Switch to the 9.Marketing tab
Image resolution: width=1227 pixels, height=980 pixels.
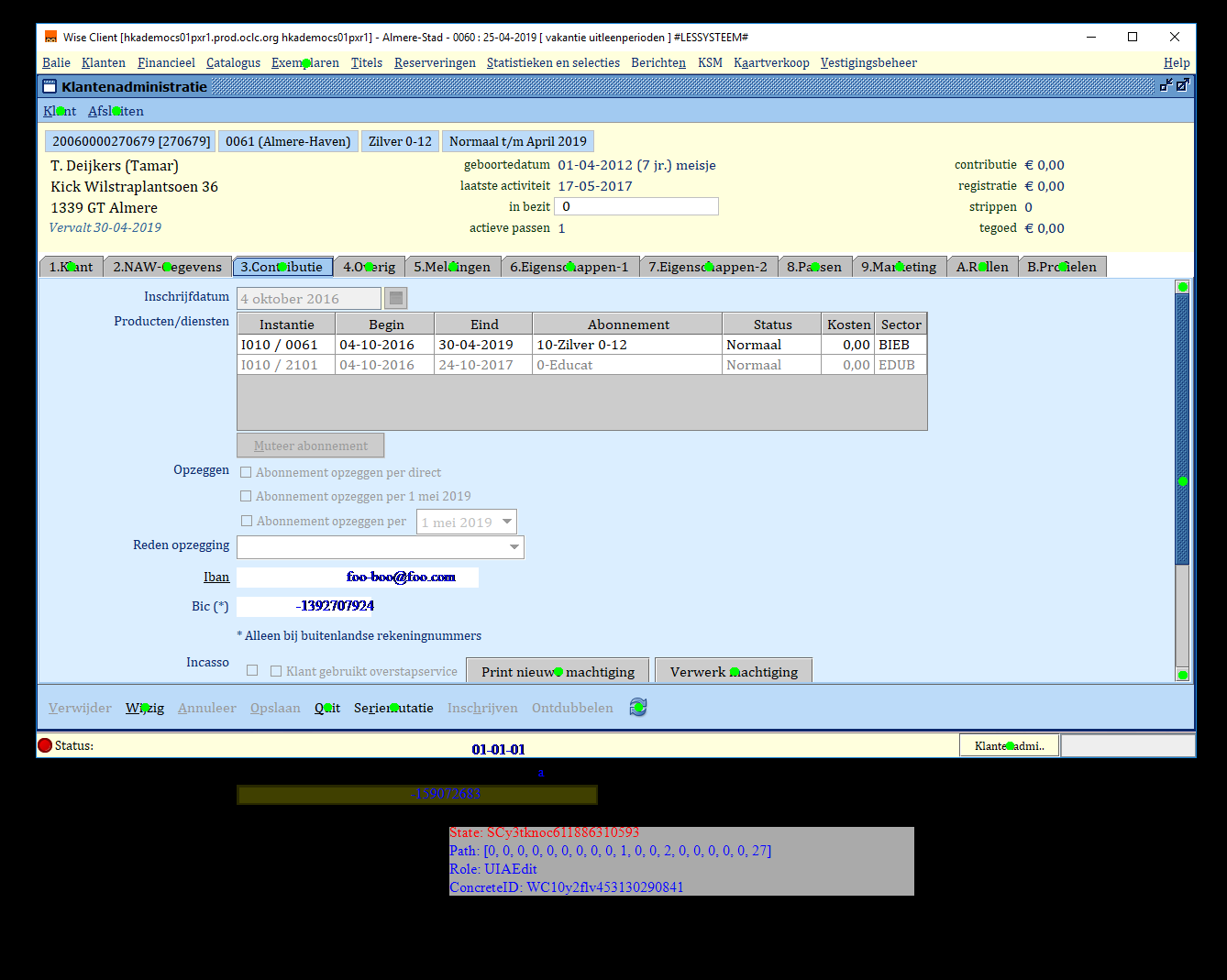pos(899,267)
